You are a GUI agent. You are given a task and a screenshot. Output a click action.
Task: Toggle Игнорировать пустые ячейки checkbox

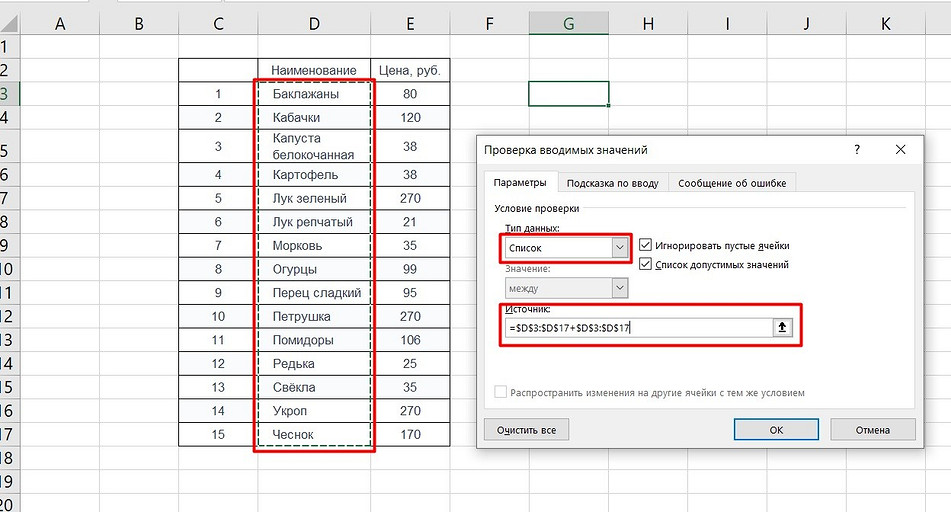pos(646,245)
